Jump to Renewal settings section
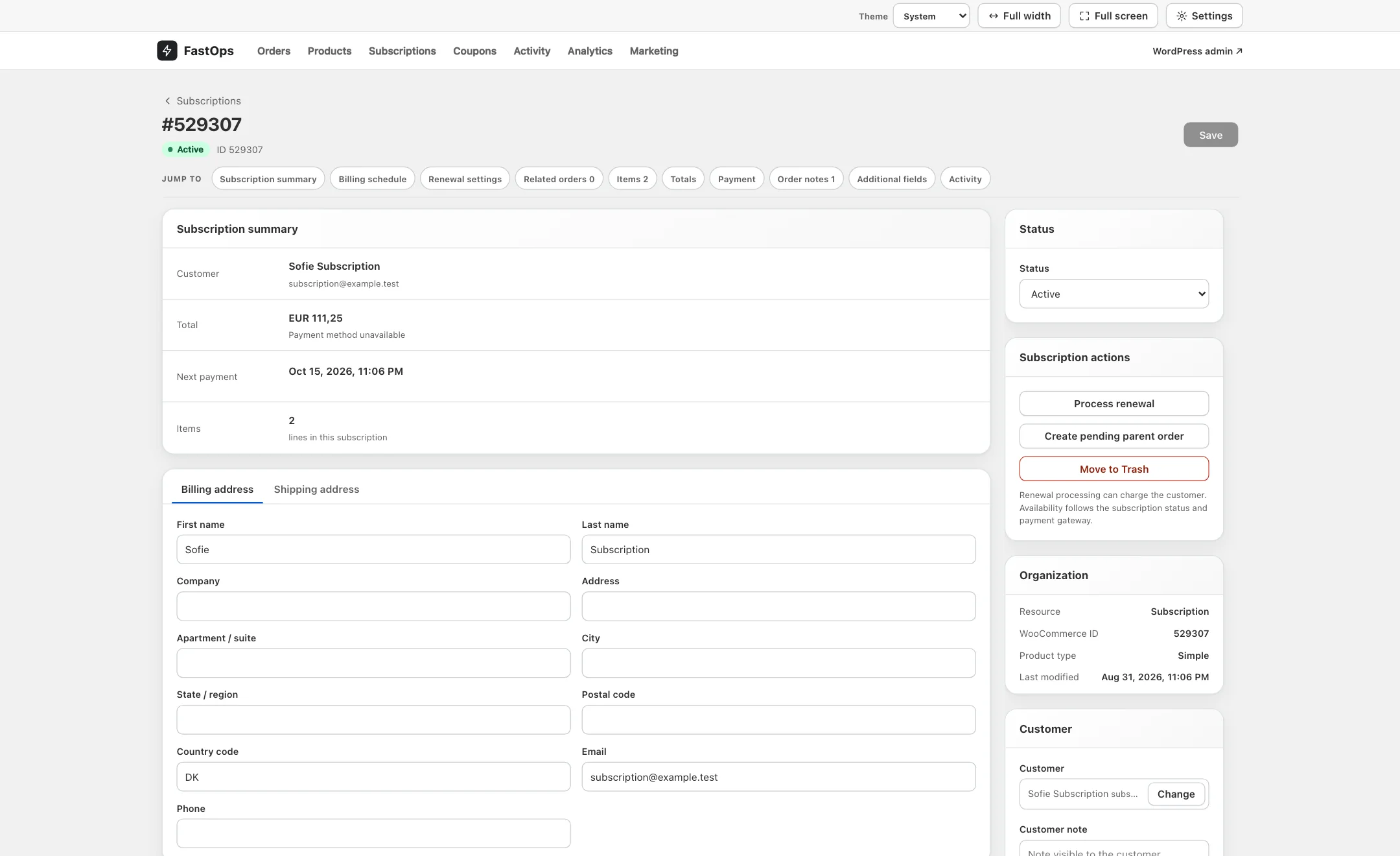 pyautogui.click(x=465, y=179)
